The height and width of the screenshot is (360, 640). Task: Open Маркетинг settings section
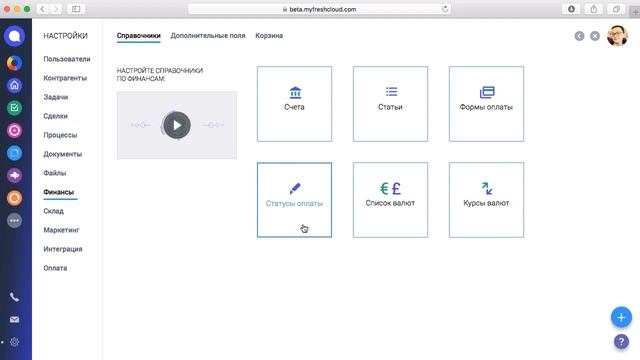coord(61,230)
